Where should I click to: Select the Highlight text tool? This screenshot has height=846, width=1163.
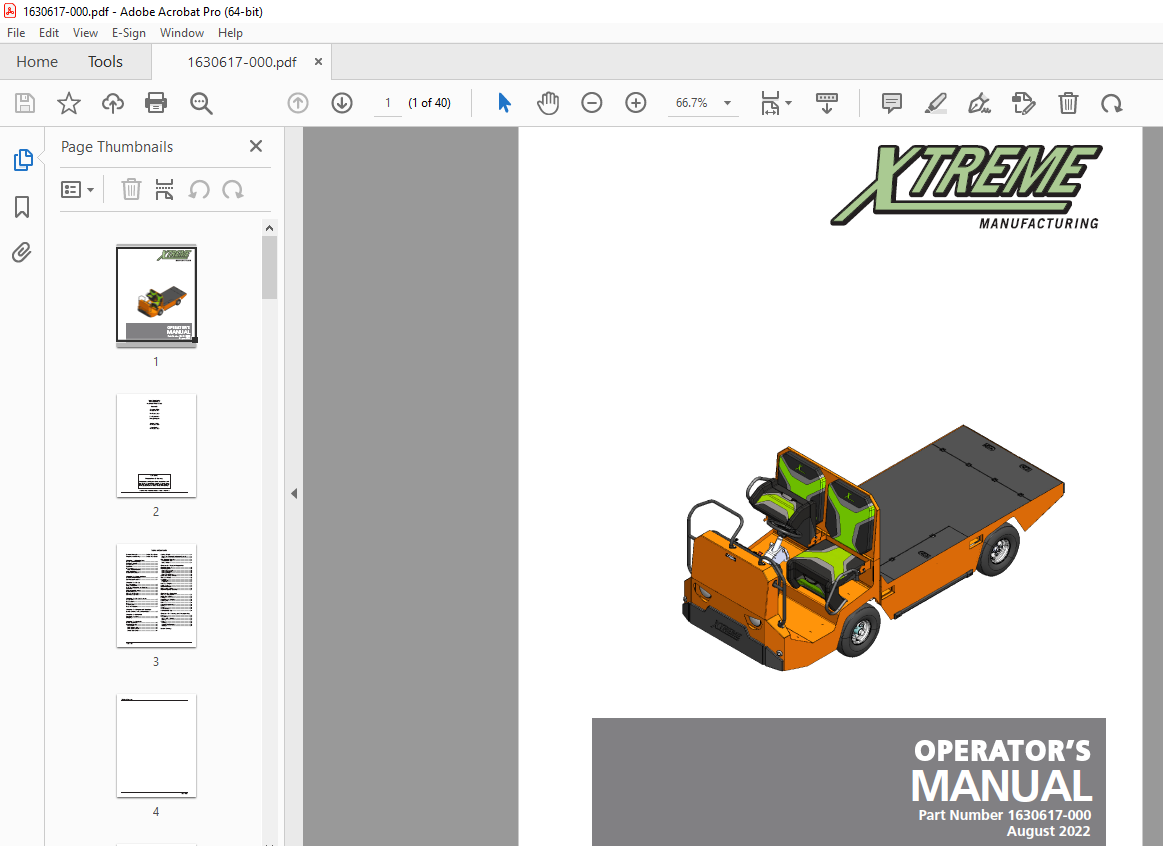click(936, 103)
